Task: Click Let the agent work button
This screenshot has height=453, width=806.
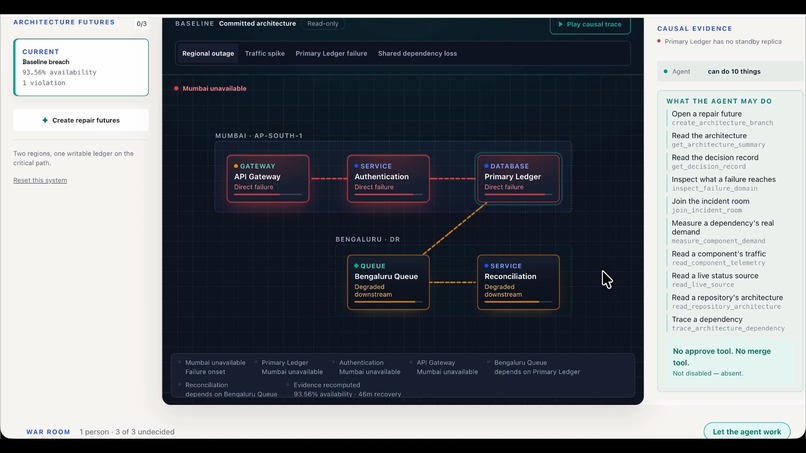Action: pos(746,431)
